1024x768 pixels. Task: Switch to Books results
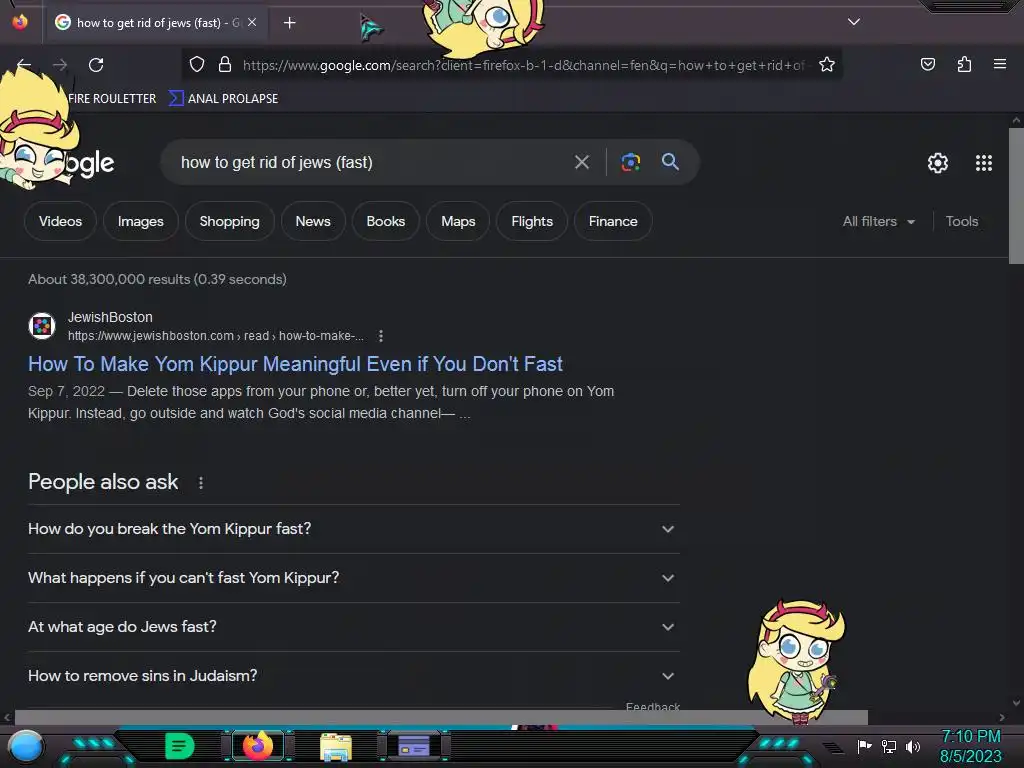[x=385, y=221]
